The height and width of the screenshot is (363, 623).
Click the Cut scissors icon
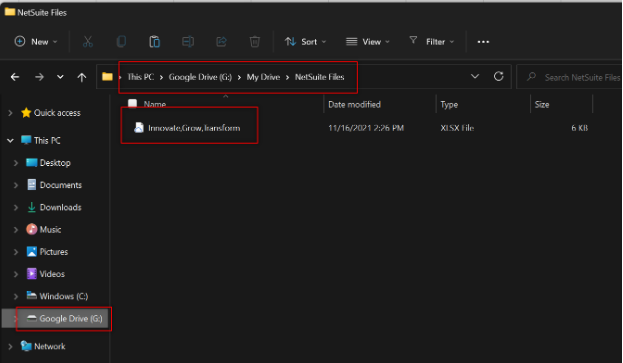[x=88, y=42]
